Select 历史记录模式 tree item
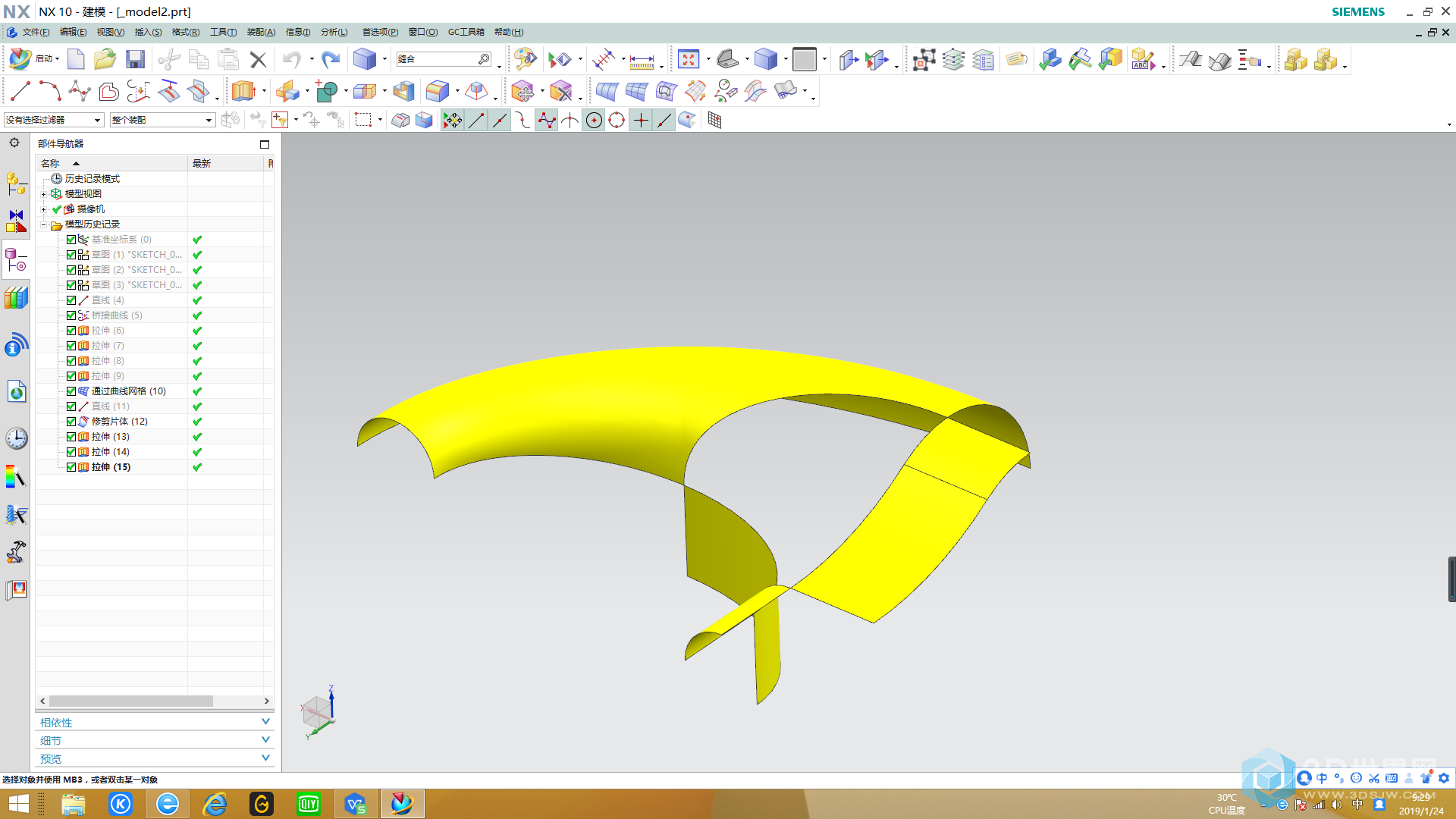Image resolution: width=1456 pixels, height=819 pixels. coord(92,179)
